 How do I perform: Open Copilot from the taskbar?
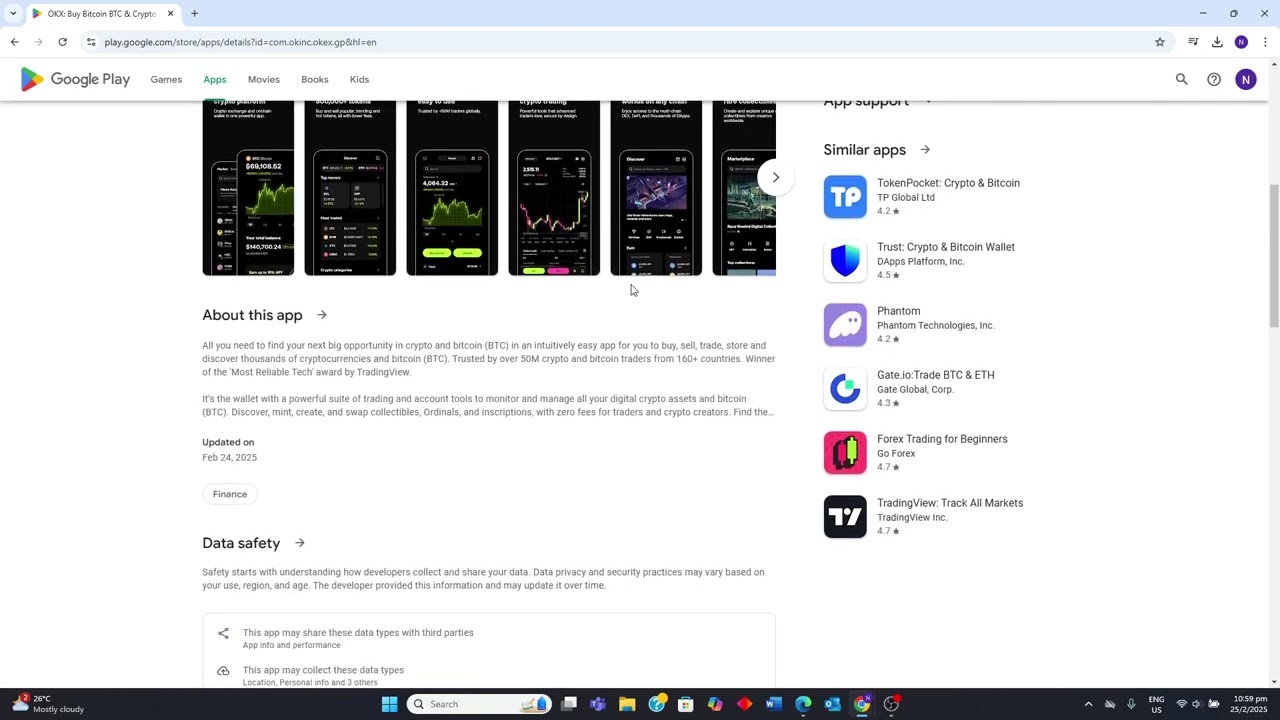pyautogui.click(x=715, y=704)
